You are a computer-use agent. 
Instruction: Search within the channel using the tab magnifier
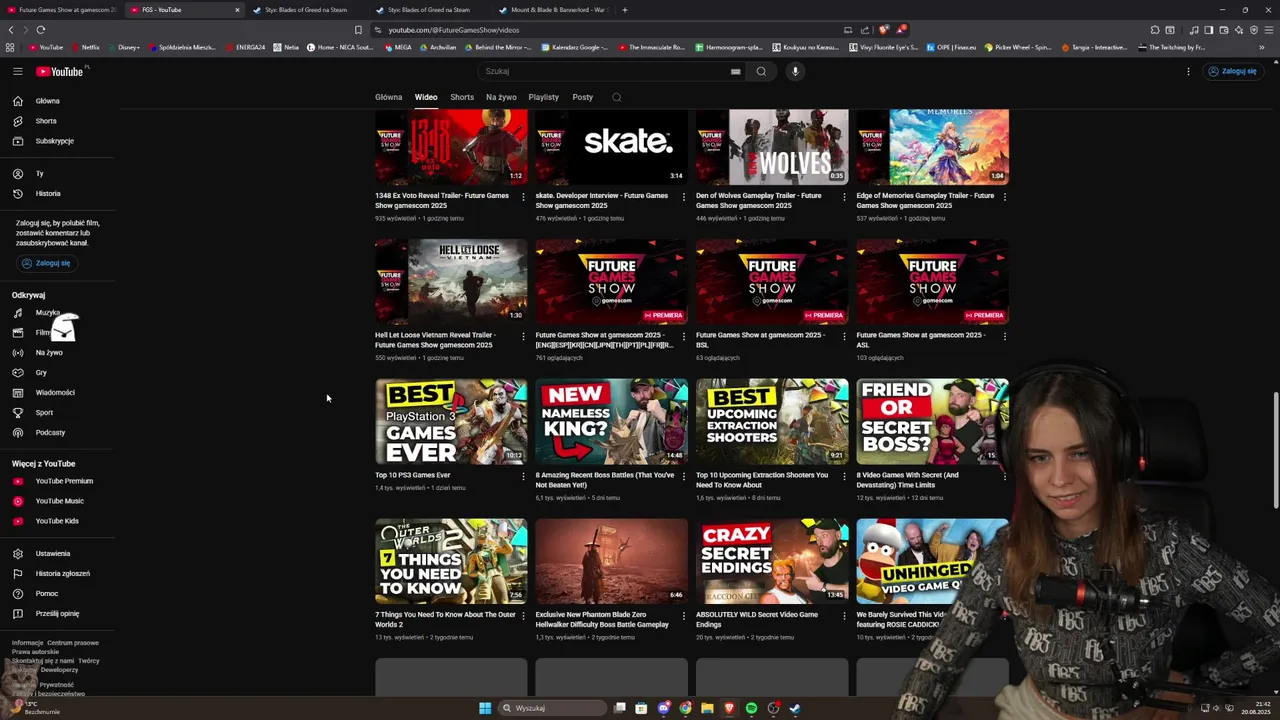pos(616,97)
